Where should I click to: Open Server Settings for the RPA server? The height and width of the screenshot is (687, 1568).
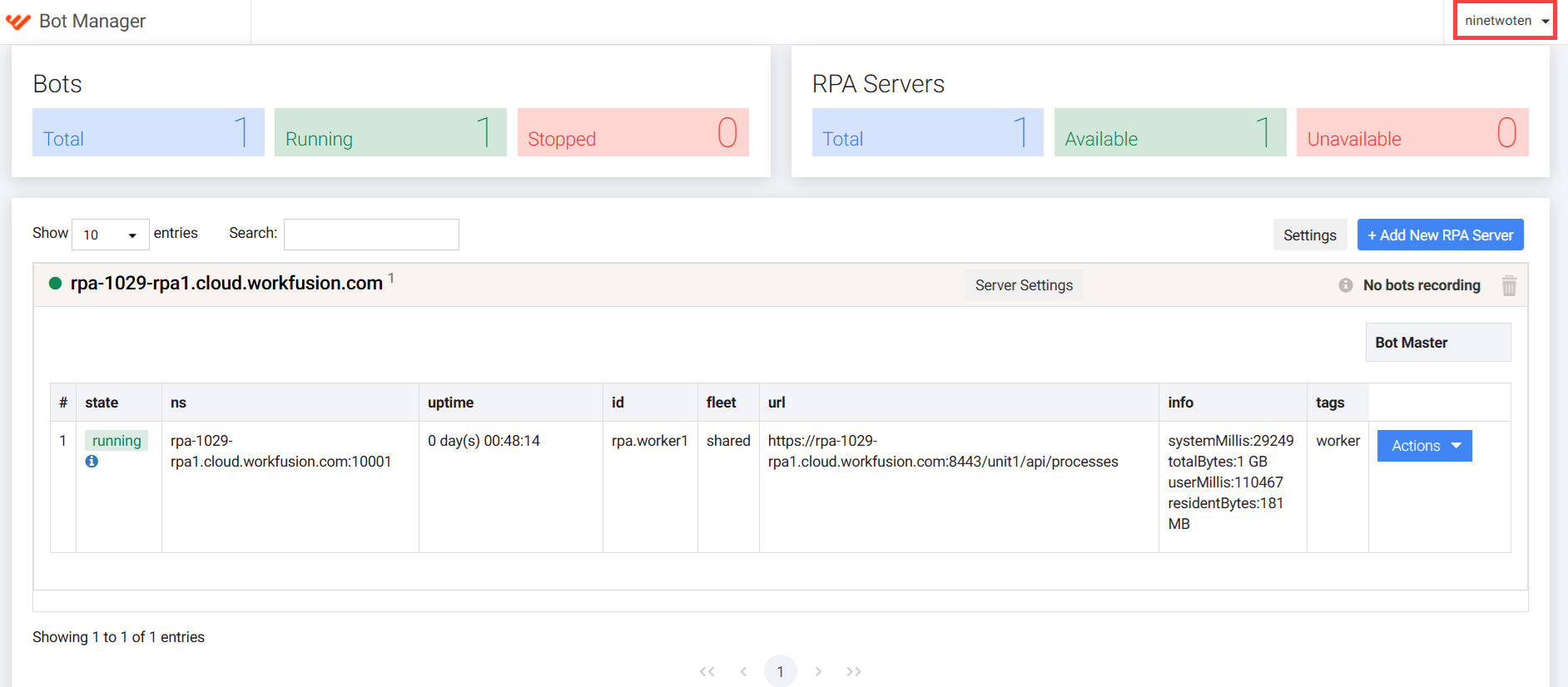1024,285
